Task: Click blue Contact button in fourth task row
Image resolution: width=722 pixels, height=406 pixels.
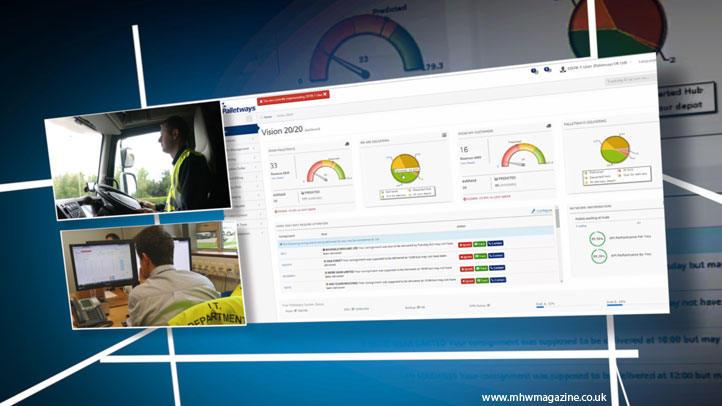Action: point(498,280)
